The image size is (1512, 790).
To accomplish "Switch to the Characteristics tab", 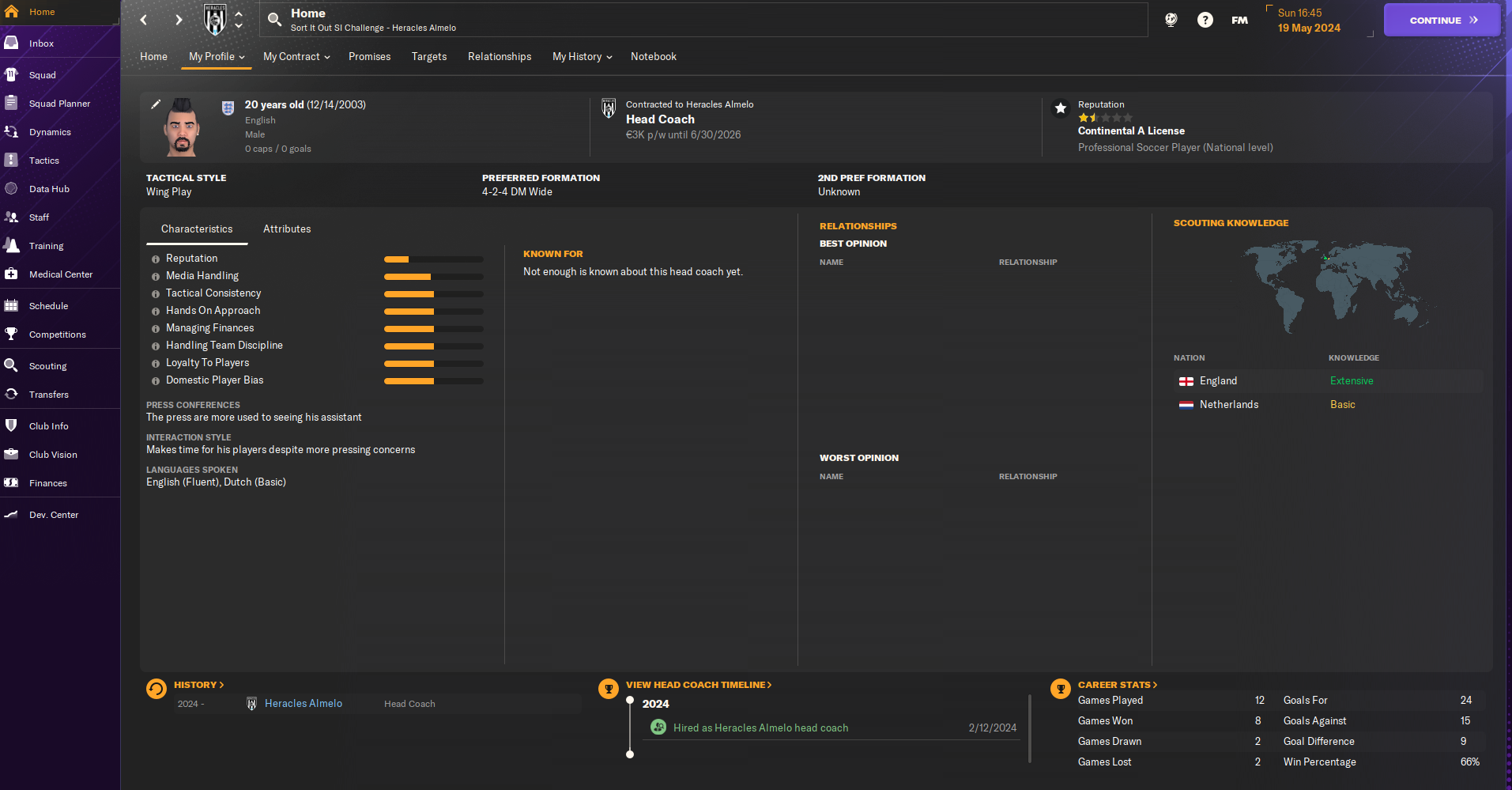I will 197,229.
